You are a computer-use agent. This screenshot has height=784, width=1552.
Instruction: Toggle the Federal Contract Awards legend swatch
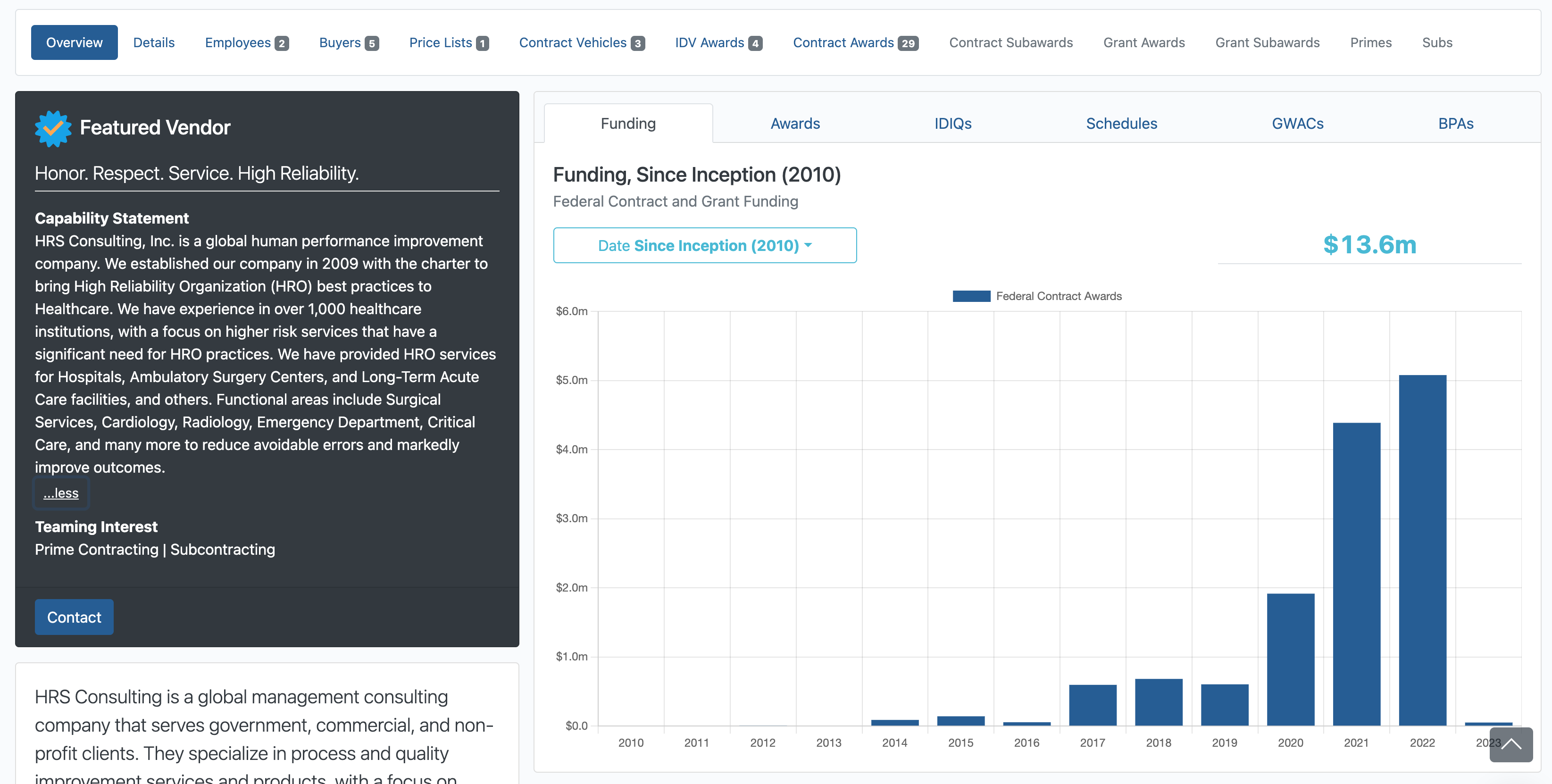point(971,296)
